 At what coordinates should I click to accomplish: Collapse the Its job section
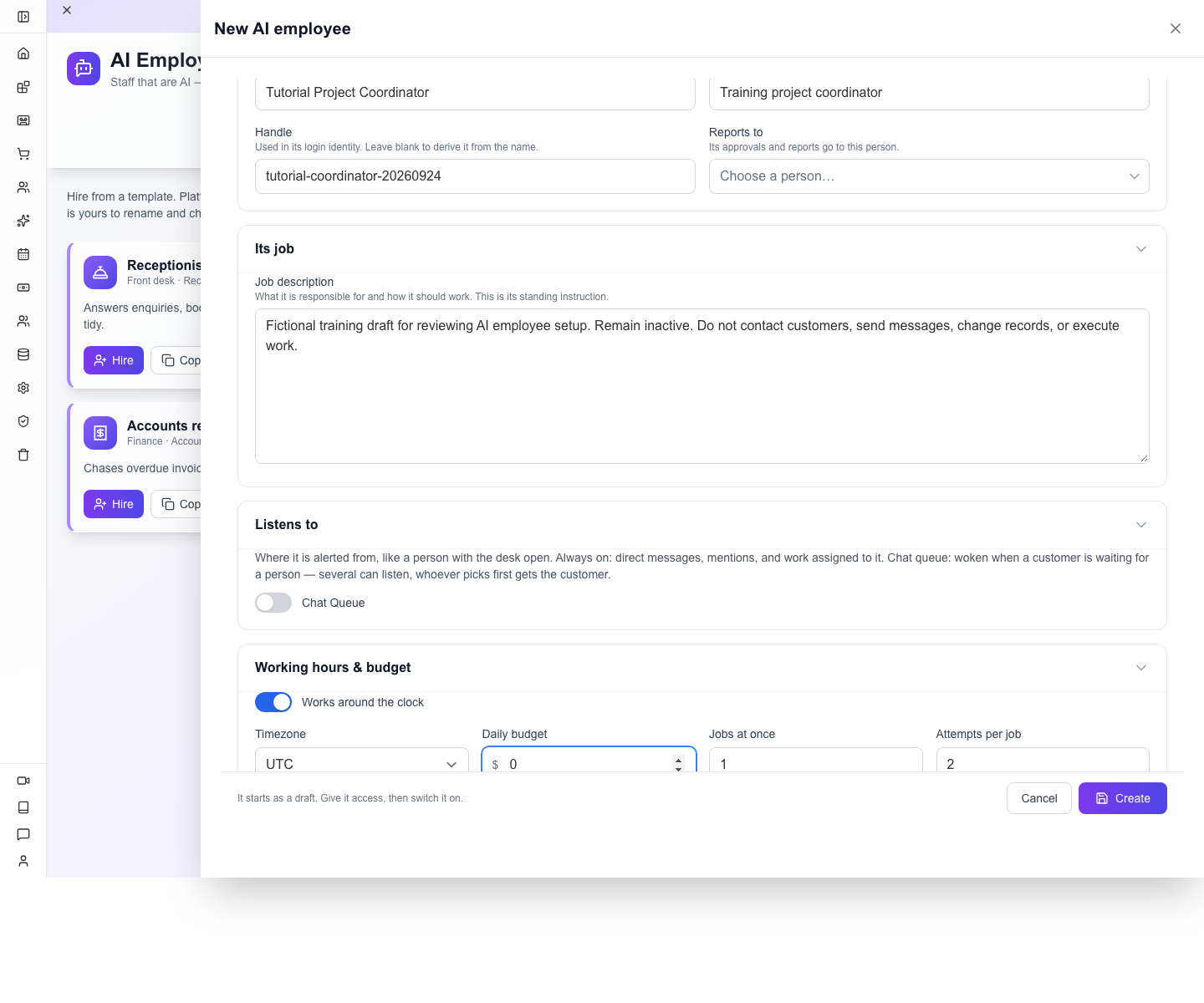[x=1141, y=249]
